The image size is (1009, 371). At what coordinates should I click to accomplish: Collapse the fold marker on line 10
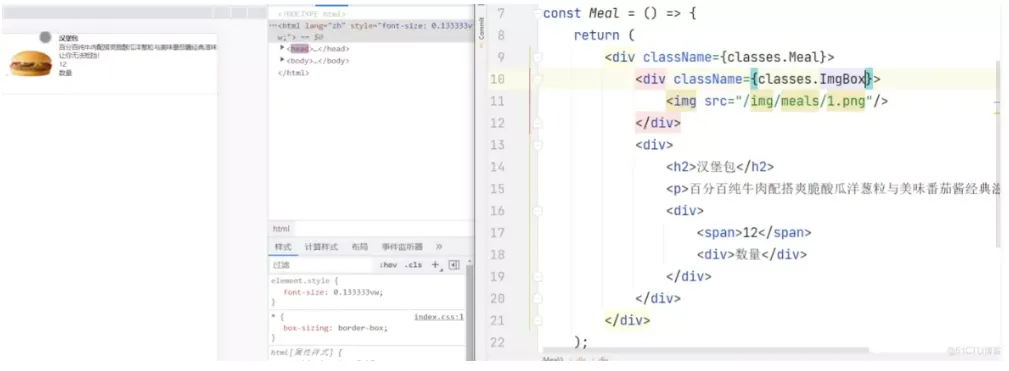click(x=538, y=79)
